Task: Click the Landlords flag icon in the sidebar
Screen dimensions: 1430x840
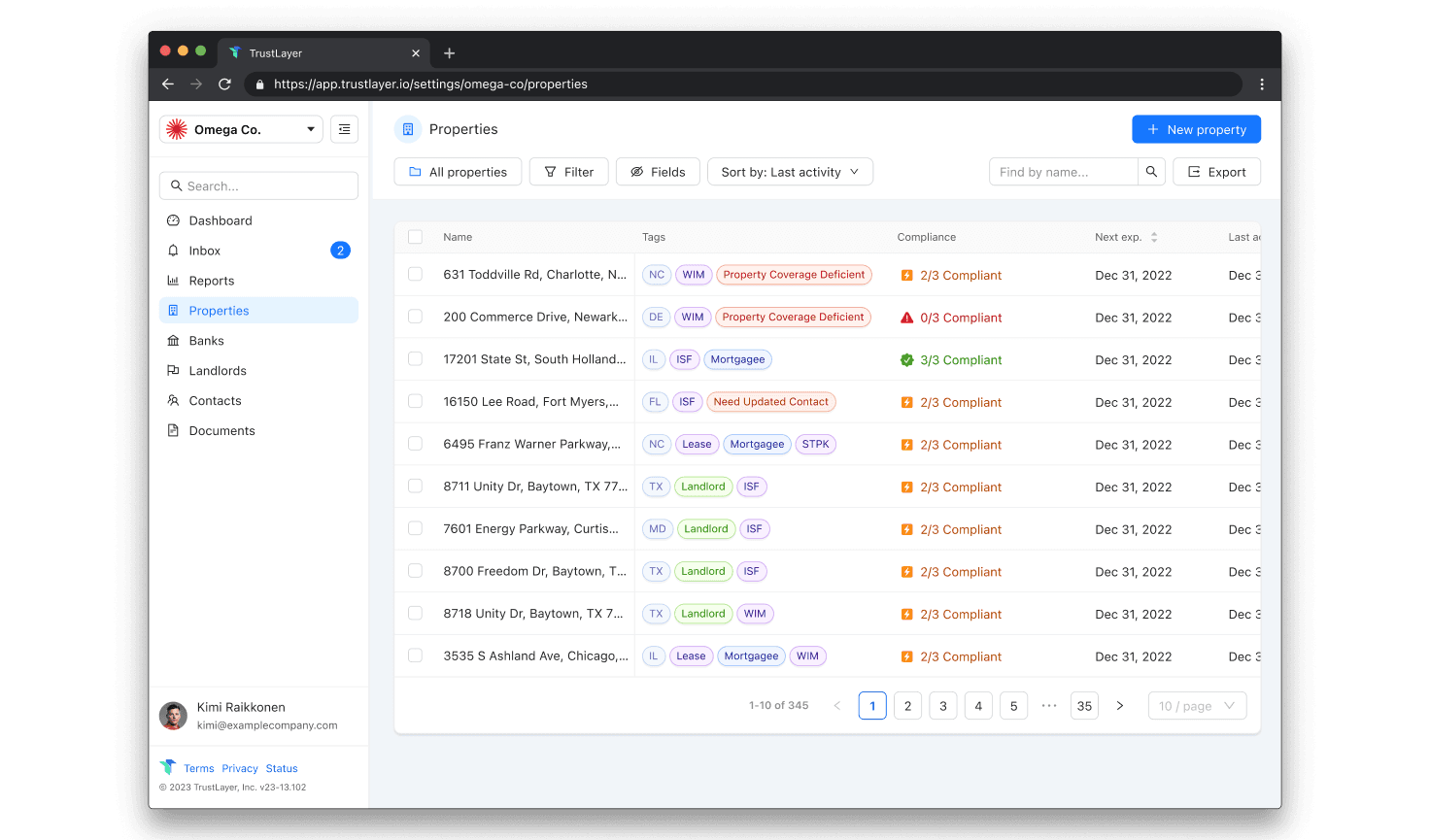Action: [x=173, y=371]
